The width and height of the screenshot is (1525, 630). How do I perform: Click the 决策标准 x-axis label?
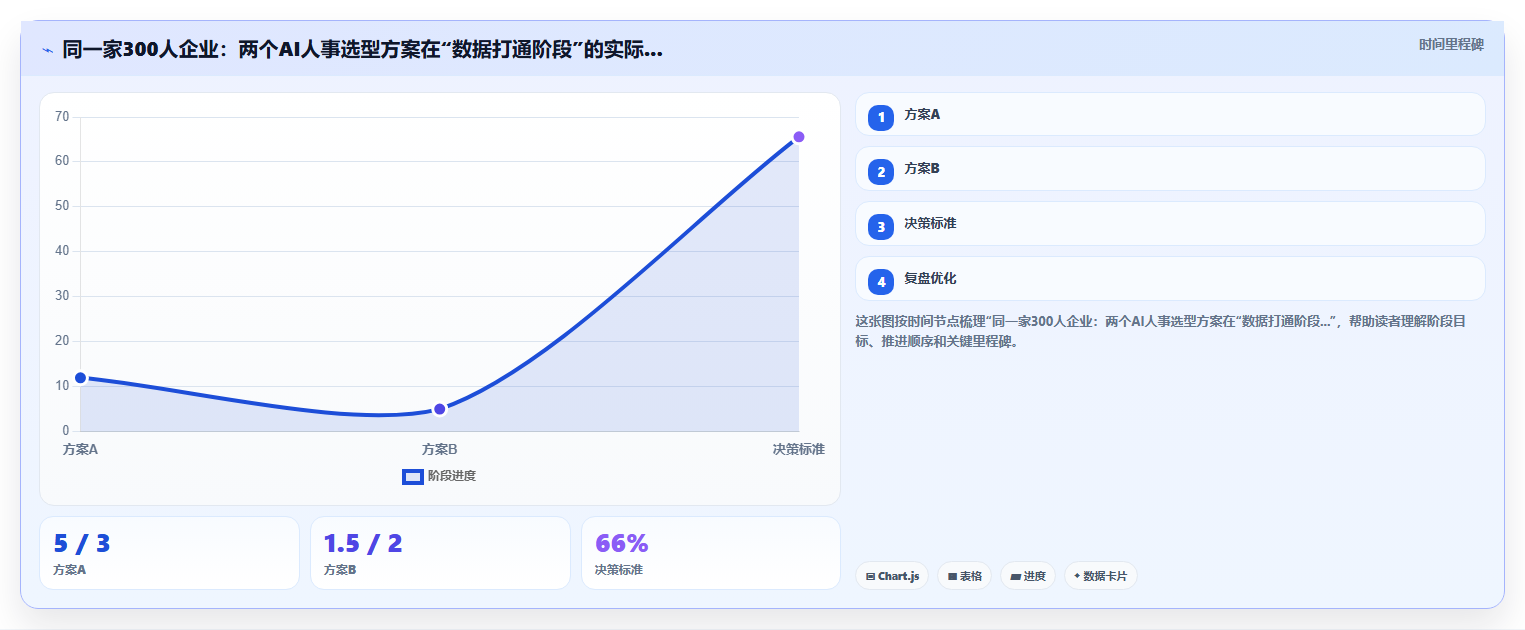coord(798,449)
